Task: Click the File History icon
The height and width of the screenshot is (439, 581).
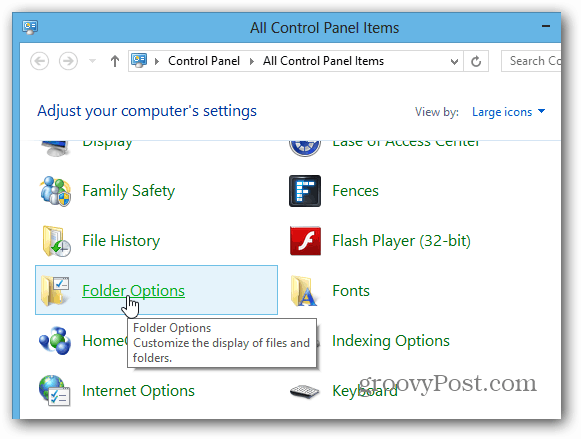Action: tap(56, 241)
